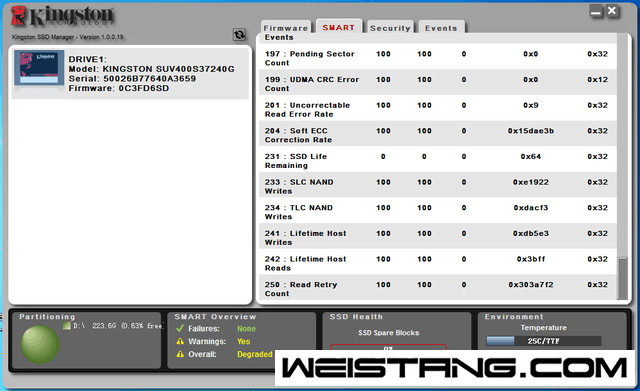Open the Firmware tab
The image size is (640, 391).
[x=286, y=27]
